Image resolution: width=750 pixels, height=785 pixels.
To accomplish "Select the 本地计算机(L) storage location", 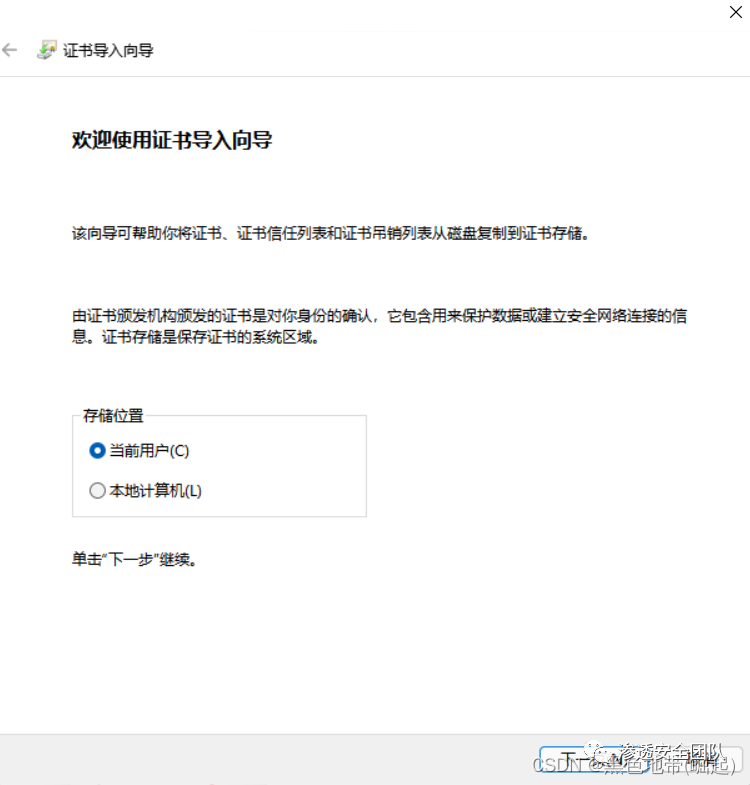I will 145,491.
